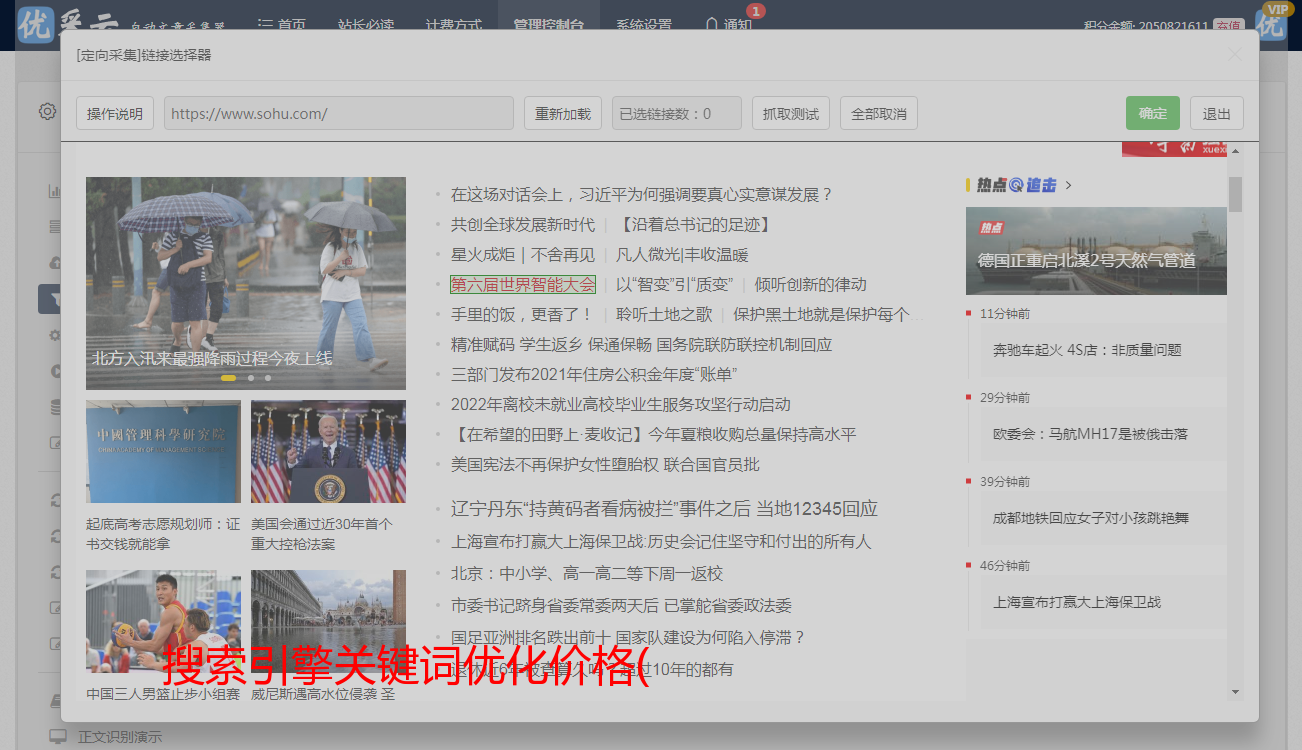Image resolution: width=1302 pixels, height=750 pixels.
Task: Open the basketball player thumbnail
Action: 163,621
